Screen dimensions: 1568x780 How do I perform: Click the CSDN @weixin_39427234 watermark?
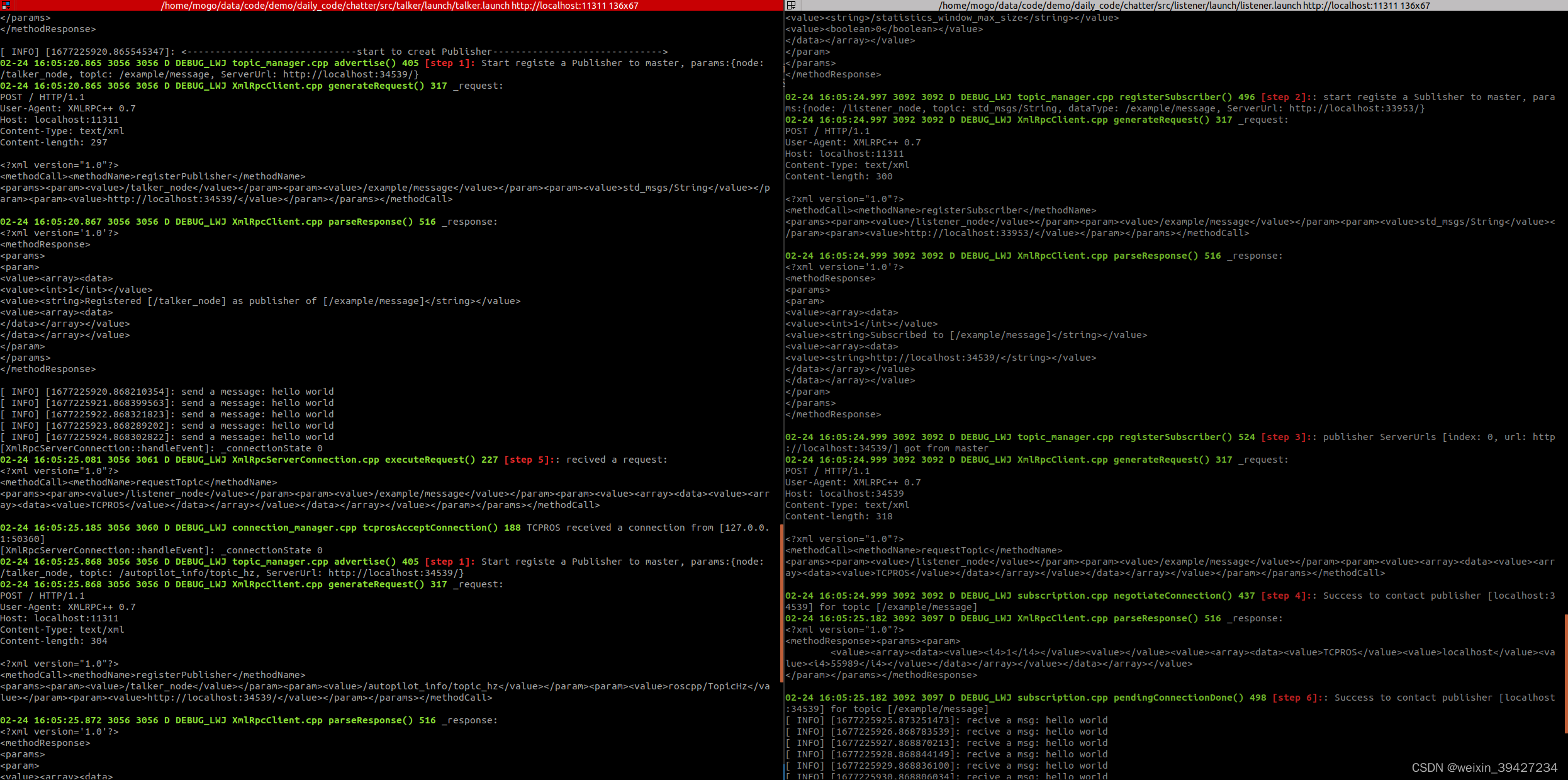click(1484, 767)
